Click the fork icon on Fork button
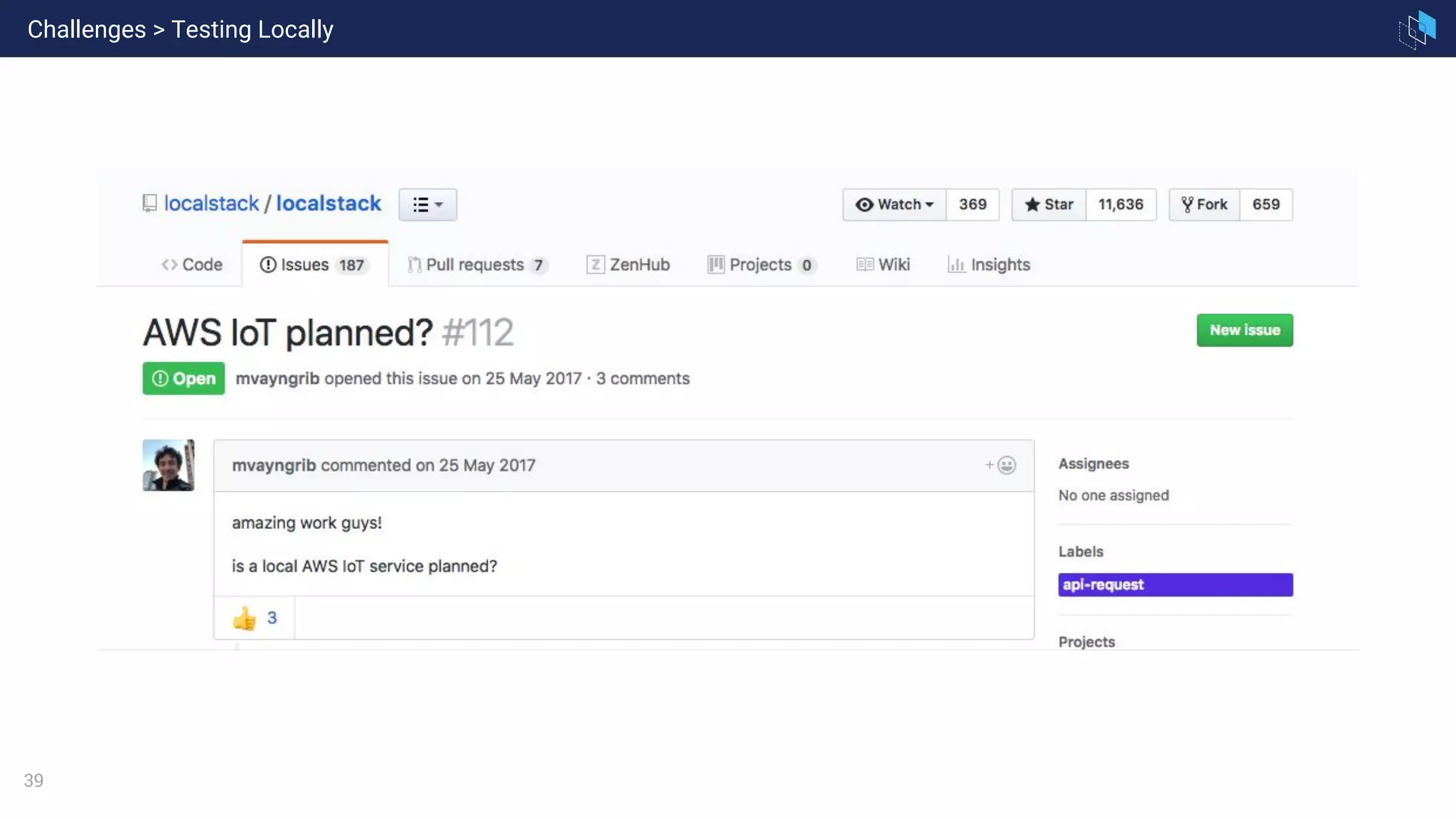 click(1187, 205)
